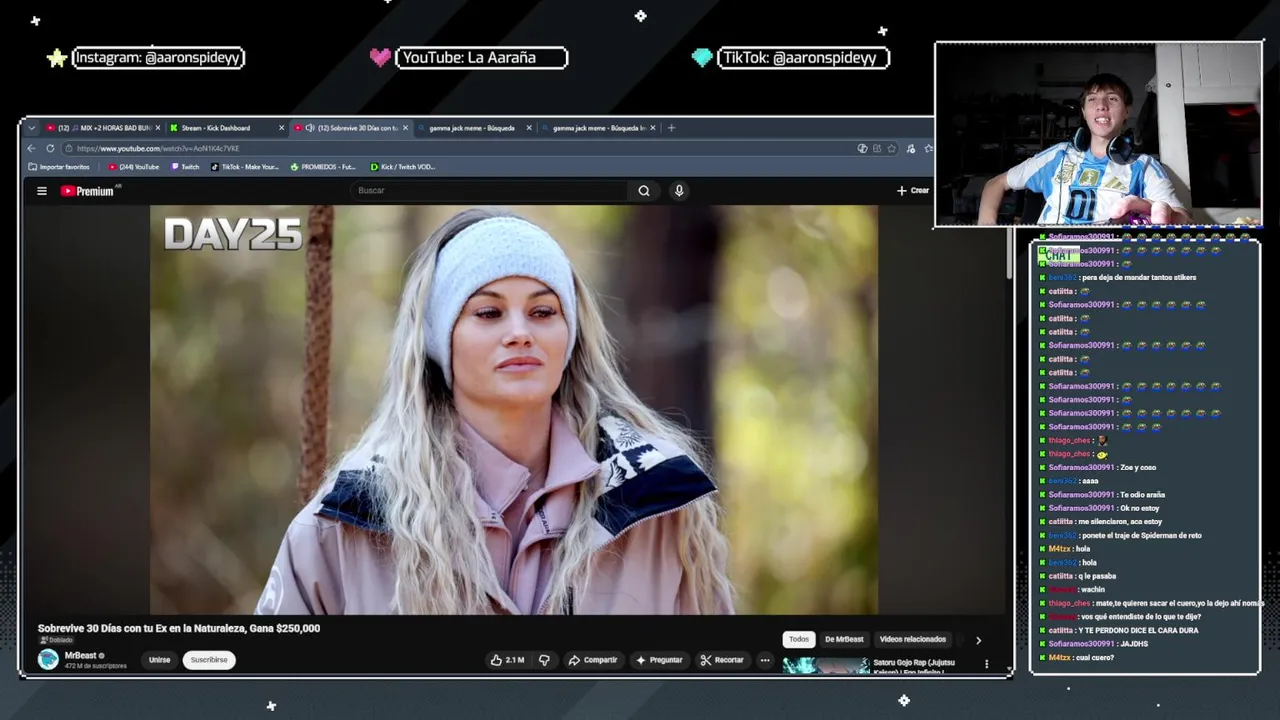
Task: Click the YouTube: La Aaraña overlay label
Action: click(482, 58)
